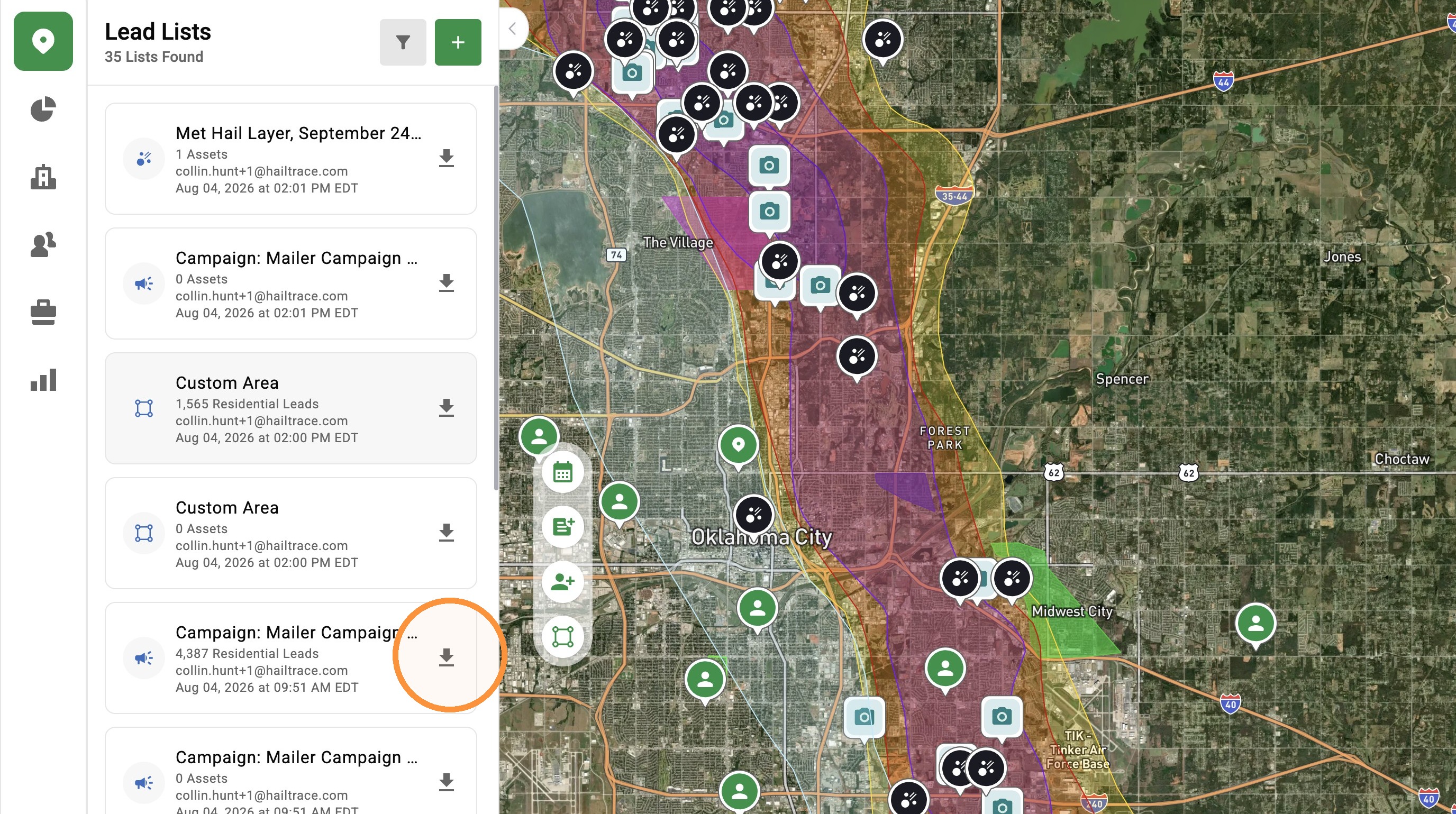The width and height of the screenshot is (1456, 814).
Task: Open the bar chart reports icon
Action: click(43, 380)
